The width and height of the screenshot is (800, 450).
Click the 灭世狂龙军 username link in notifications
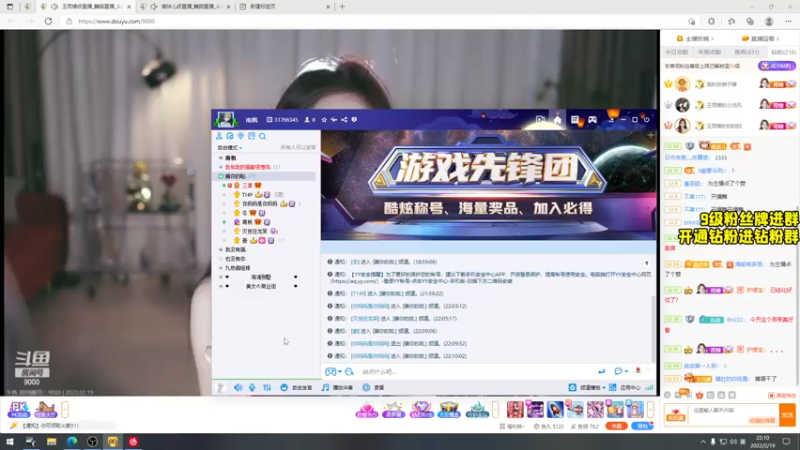point(365,319)
